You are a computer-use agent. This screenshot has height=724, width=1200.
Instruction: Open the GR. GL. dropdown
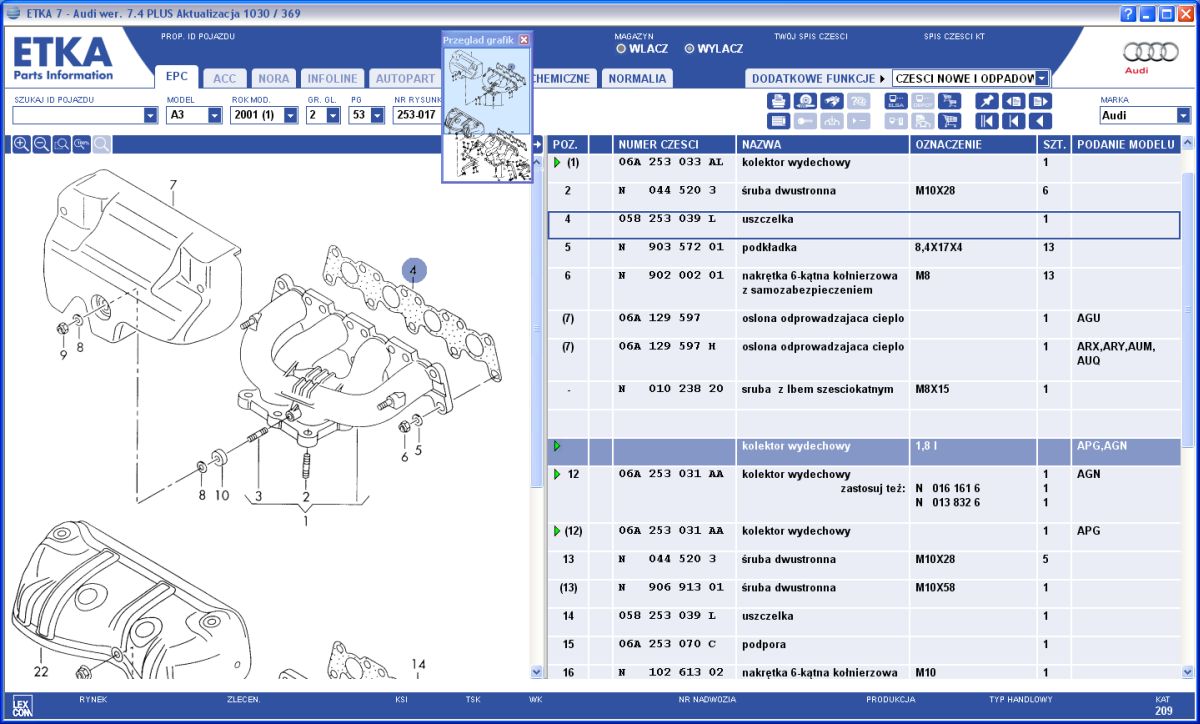tap(334, 115)
